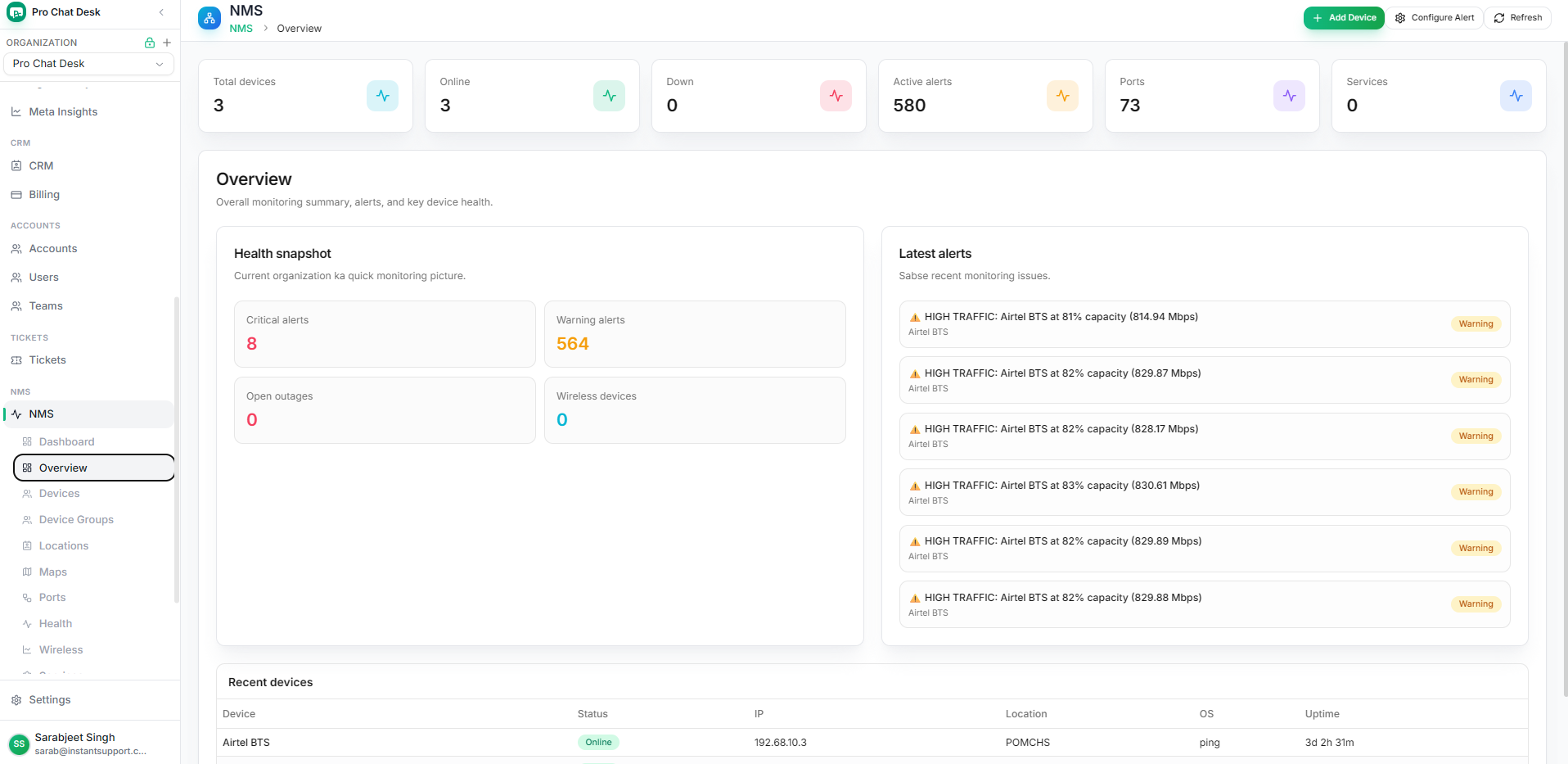Open Tickets in the sidebar
Viewport: 1568px width, 764px height.
tap(47, 360)
